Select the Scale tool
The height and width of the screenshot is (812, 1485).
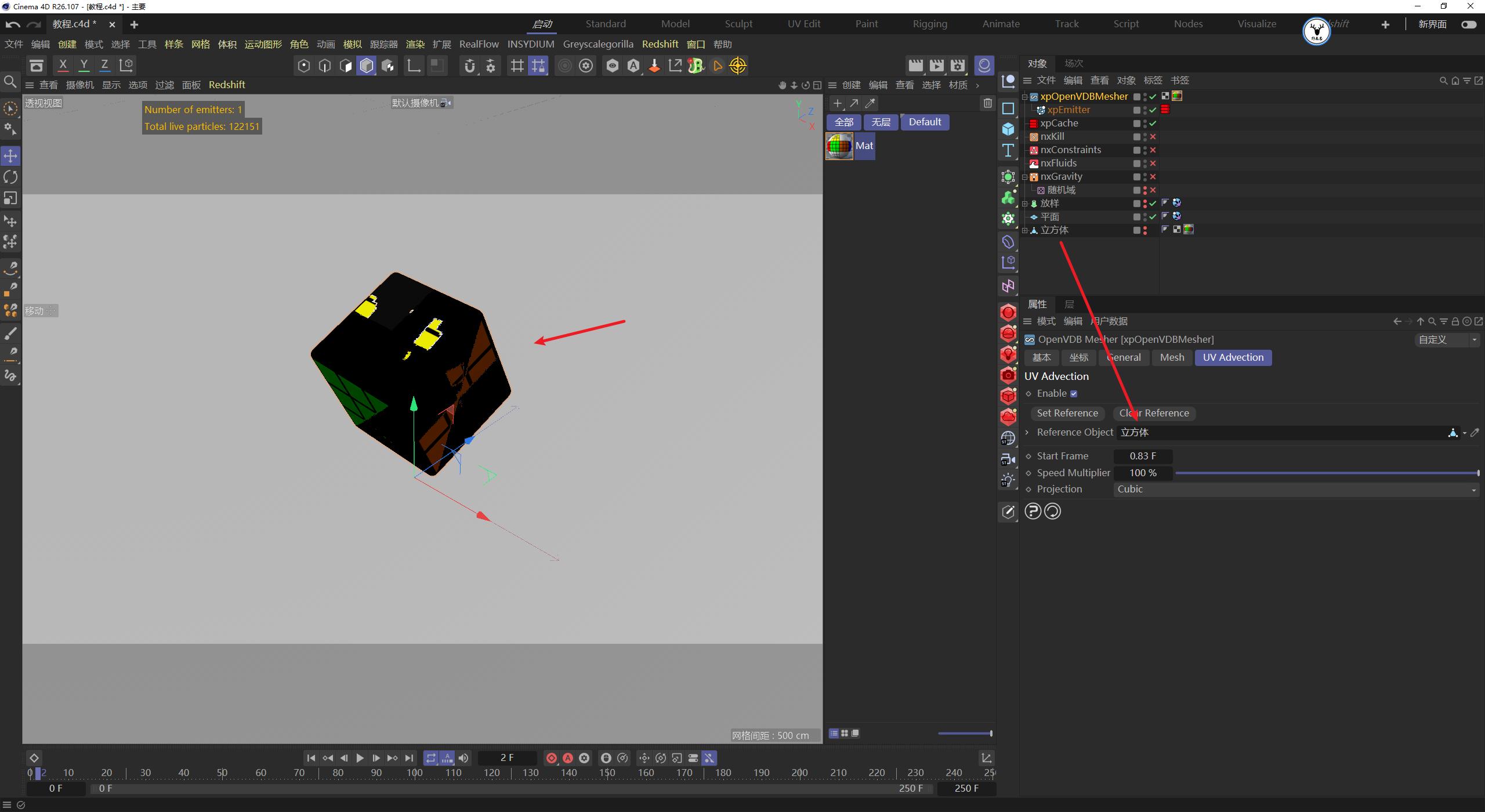[x=10, y=198]
